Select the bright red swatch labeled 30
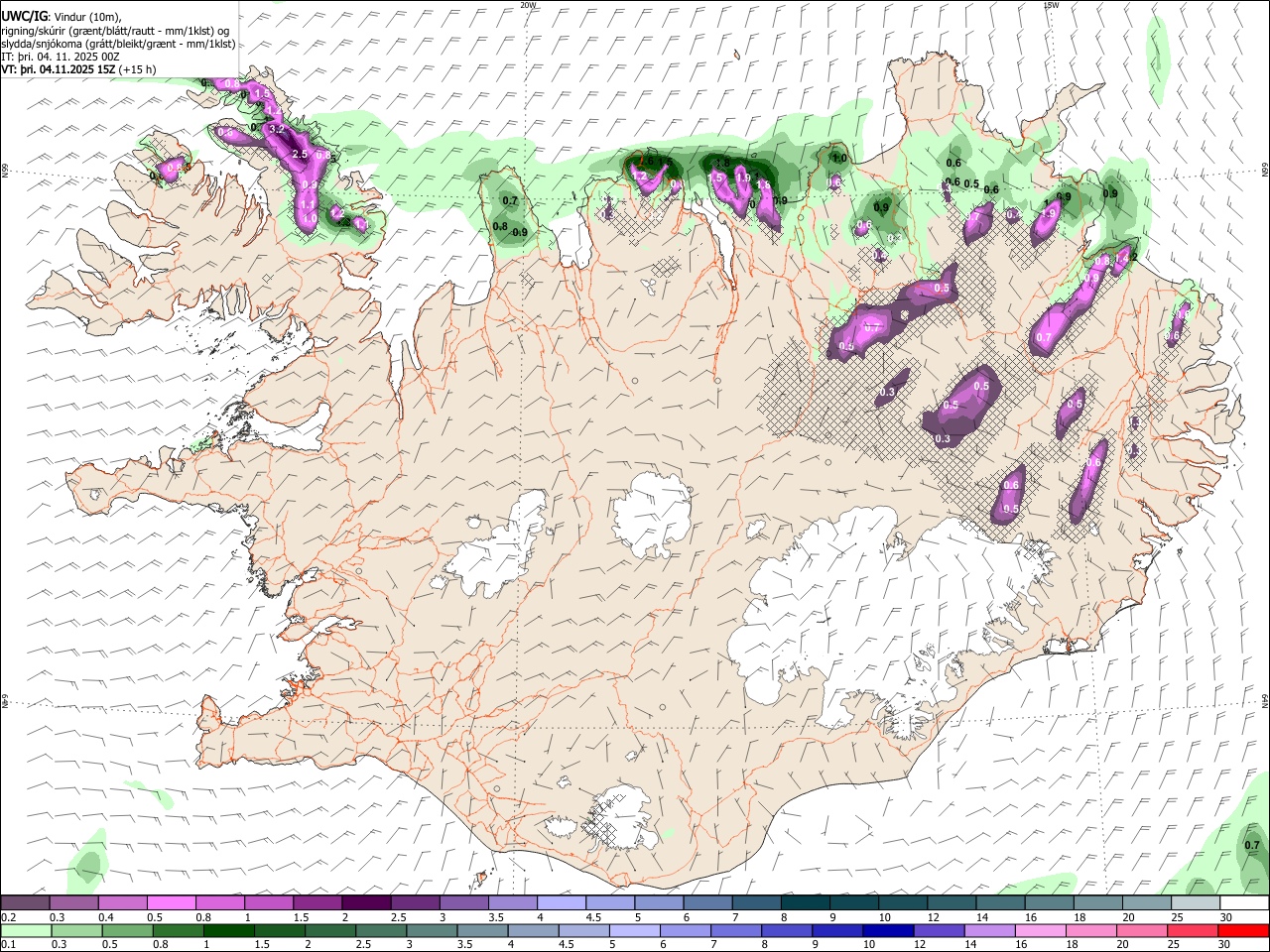 point(1243,930)
